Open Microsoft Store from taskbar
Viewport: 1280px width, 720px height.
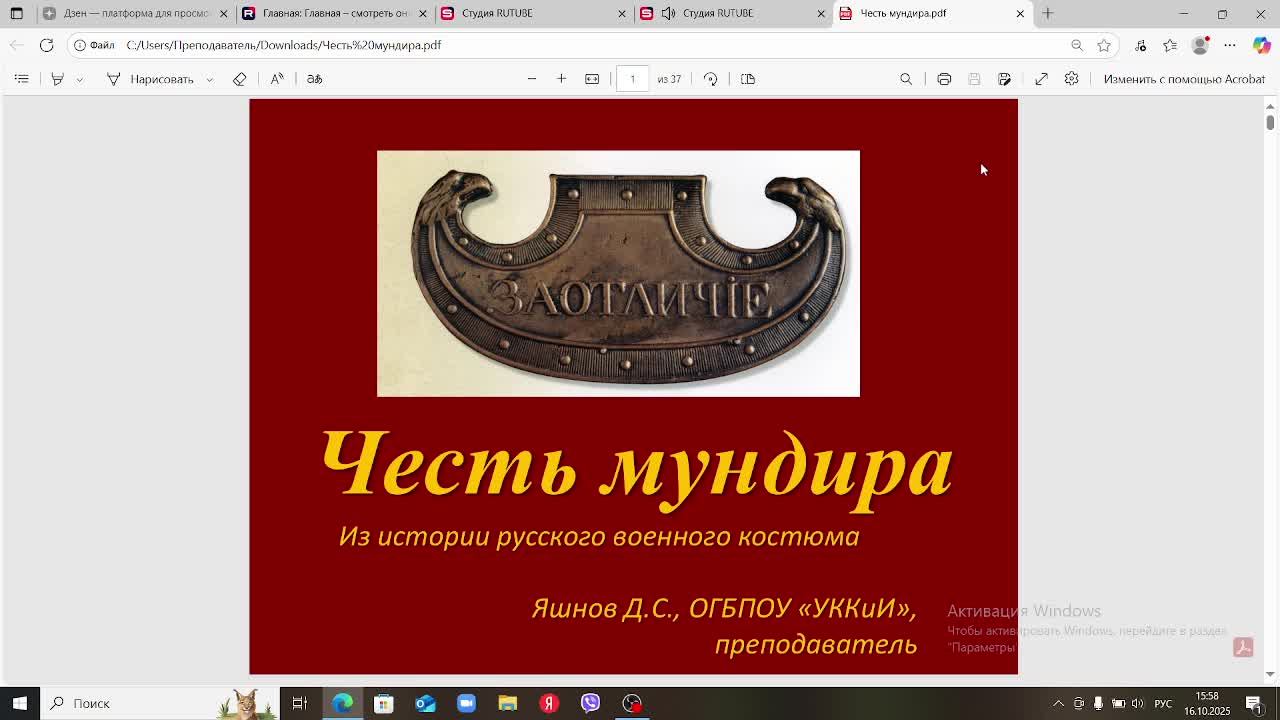[x=383, y=703]
